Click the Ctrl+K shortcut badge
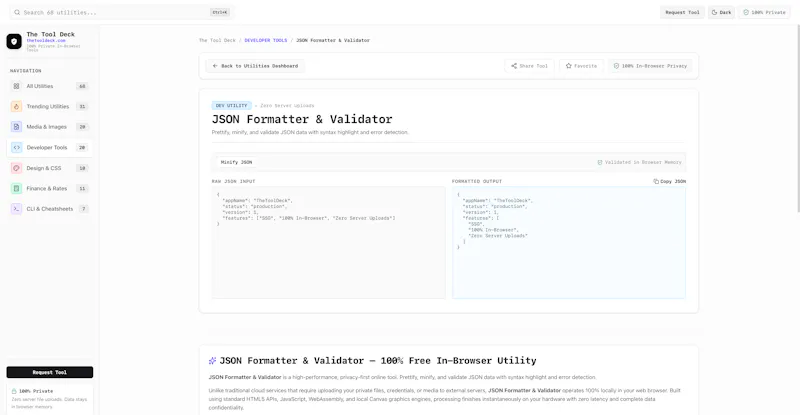 click(219, 12)
